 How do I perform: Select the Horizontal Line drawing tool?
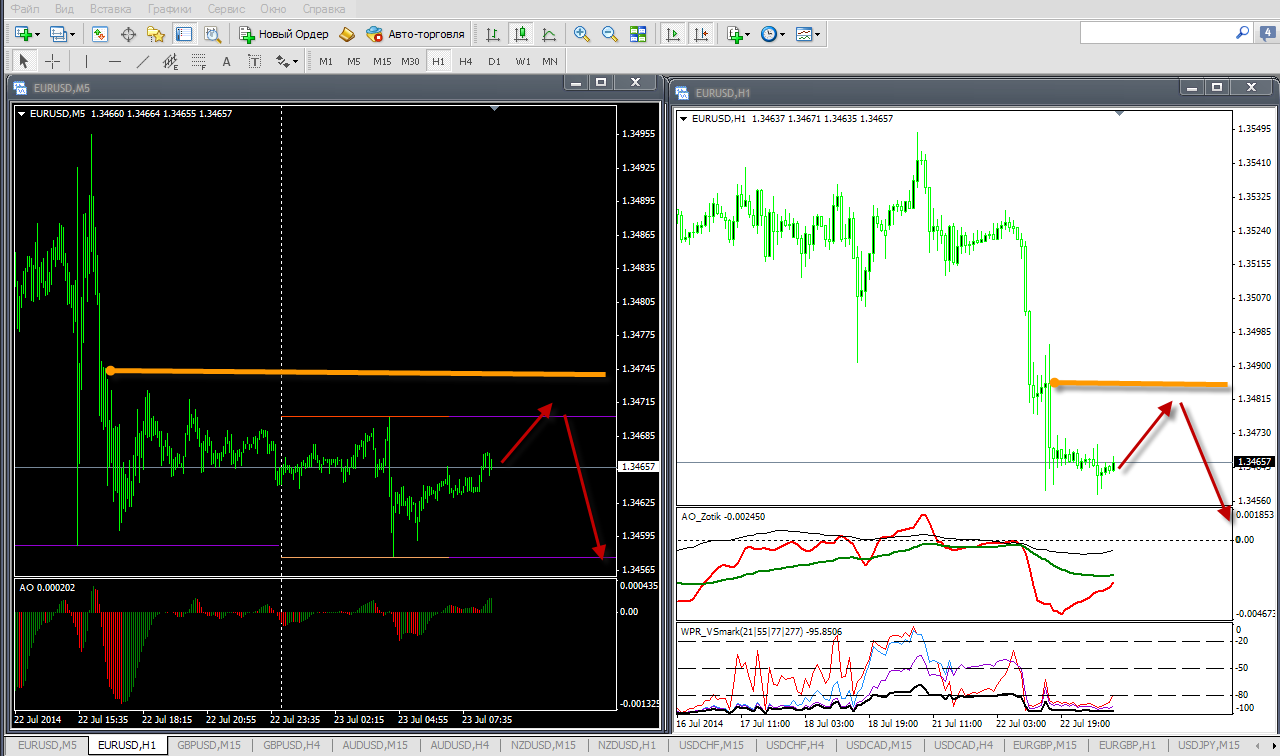115,61
